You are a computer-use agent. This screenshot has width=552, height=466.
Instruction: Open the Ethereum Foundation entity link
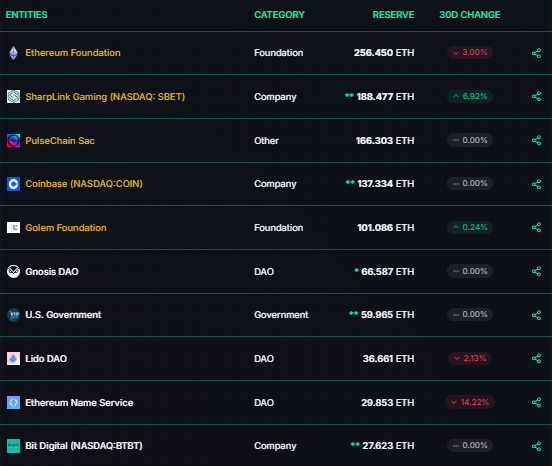point(73,53)
